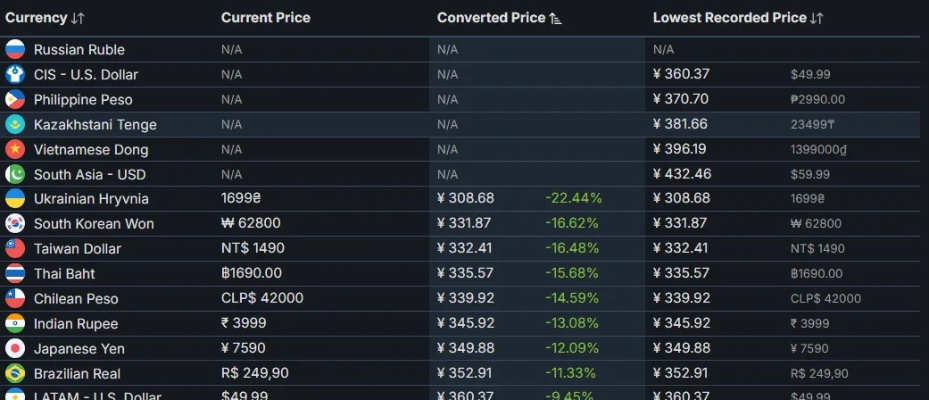Viewport: 929px width, 400px height.
Task: Click the Vietnamese Dong flag icon
Action: pos(15,150)
